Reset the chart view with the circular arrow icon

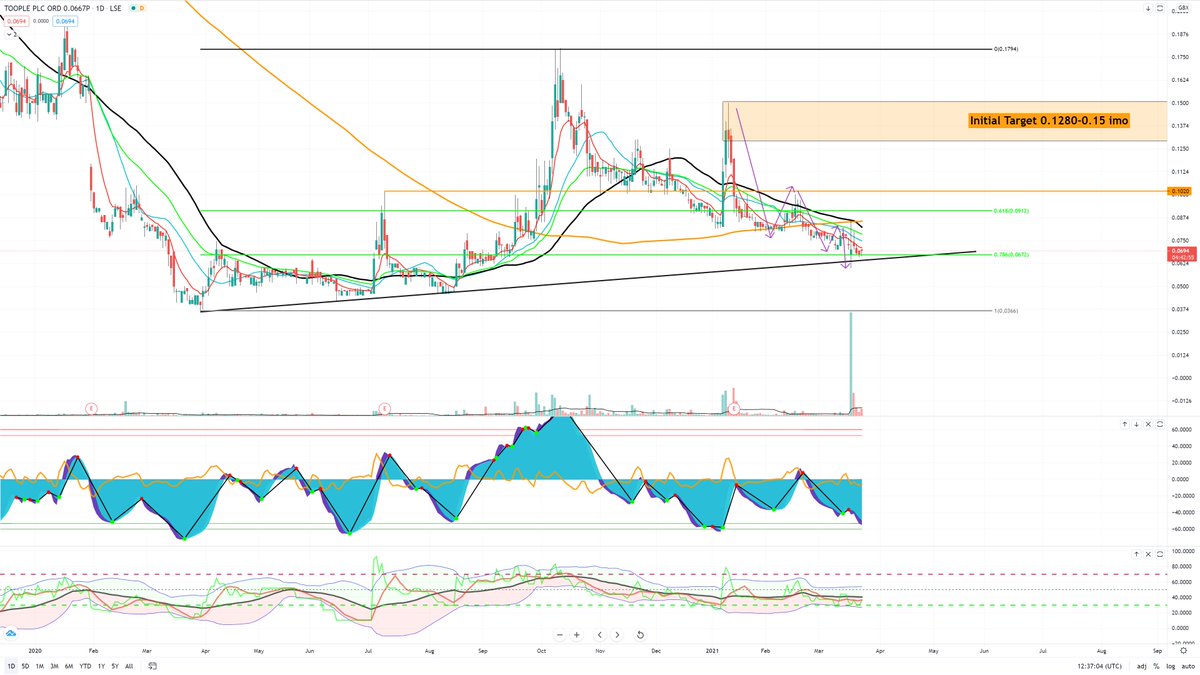[639, 634]
